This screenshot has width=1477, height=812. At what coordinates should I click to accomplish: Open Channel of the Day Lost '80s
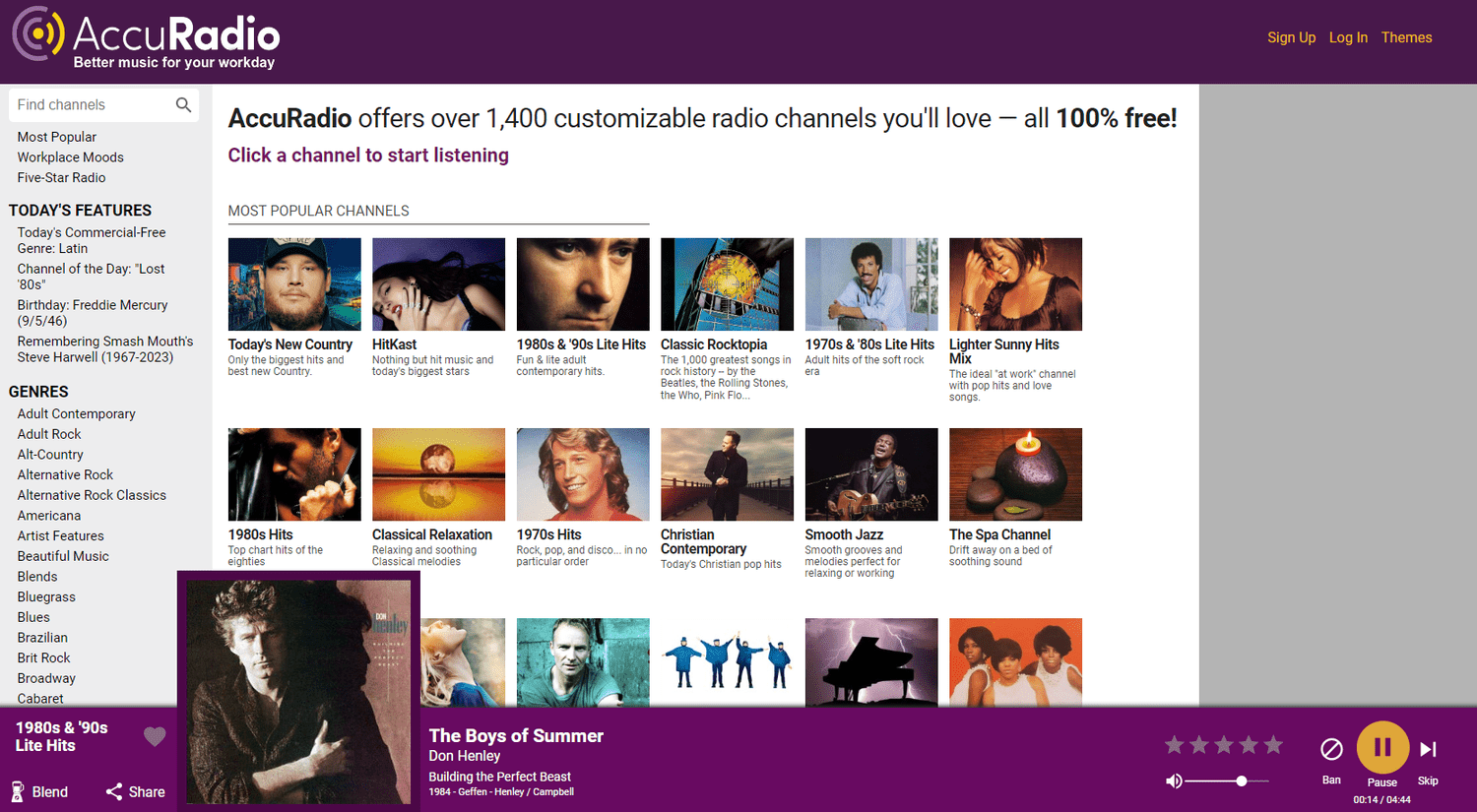(x=91, y=277)
